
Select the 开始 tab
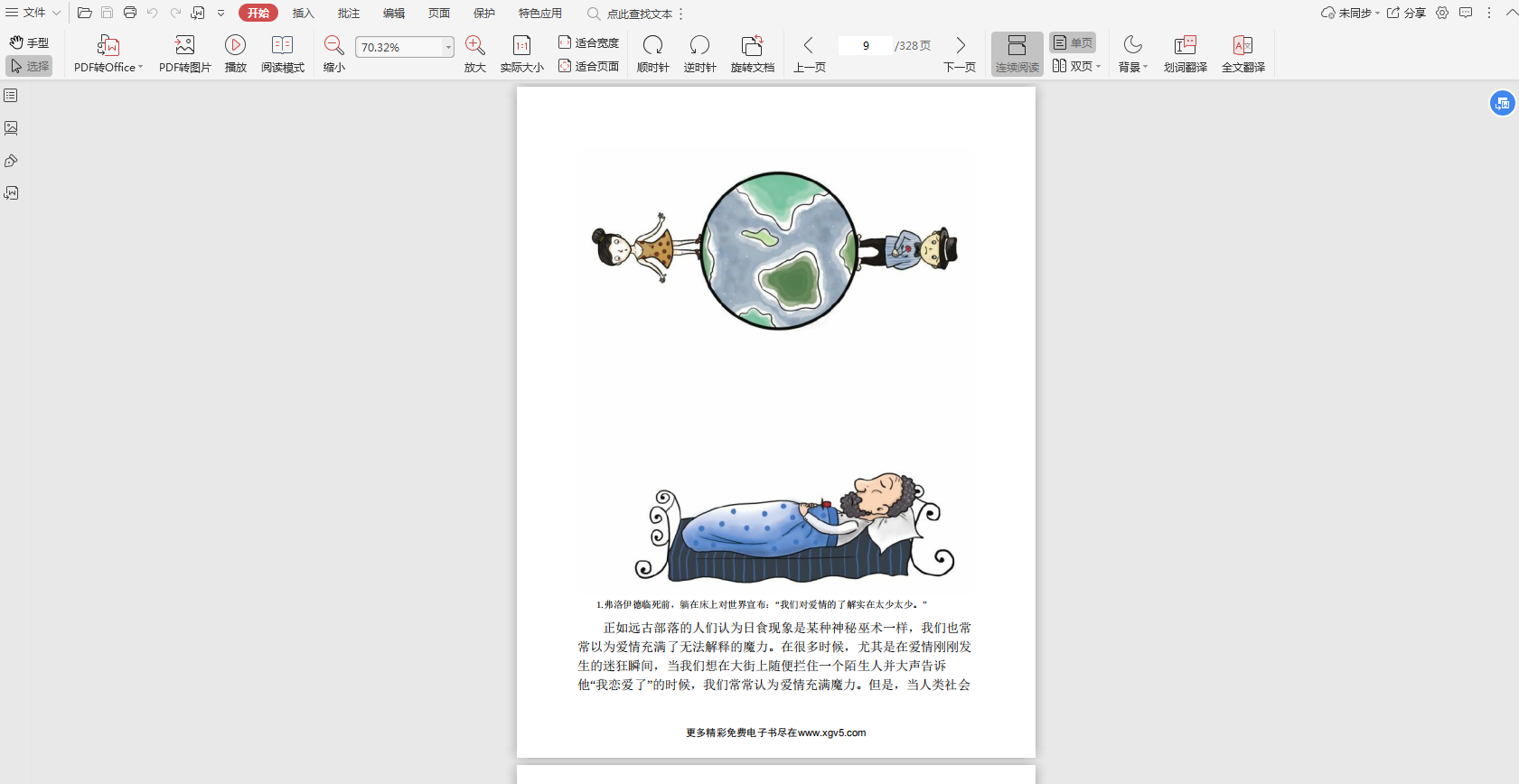click(258, 13)
